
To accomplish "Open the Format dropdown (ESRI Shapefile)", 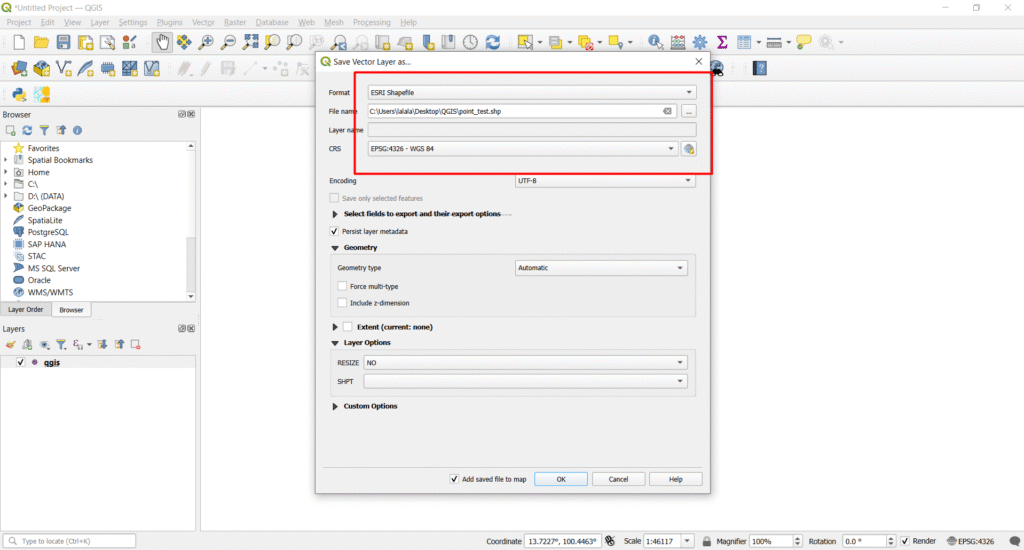I will (x=532, y=92).
